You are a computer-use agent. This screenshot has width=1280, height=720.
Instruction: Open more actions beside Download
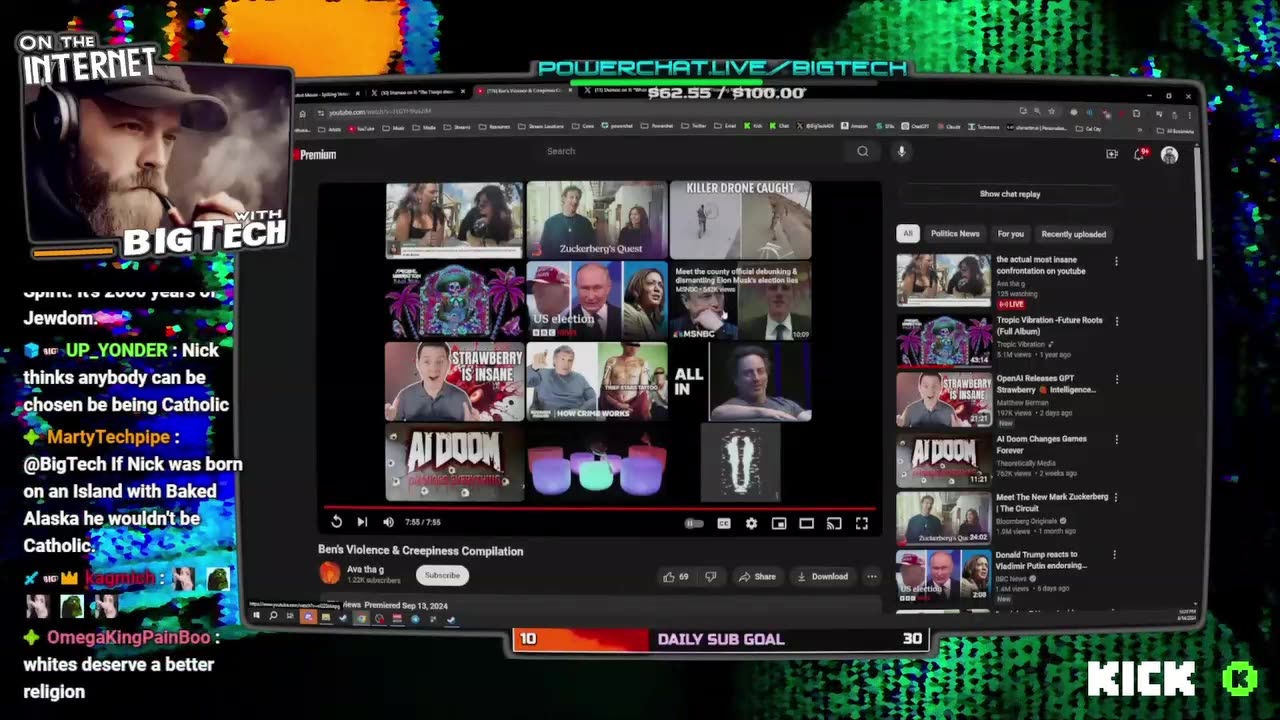coord(872,577)
